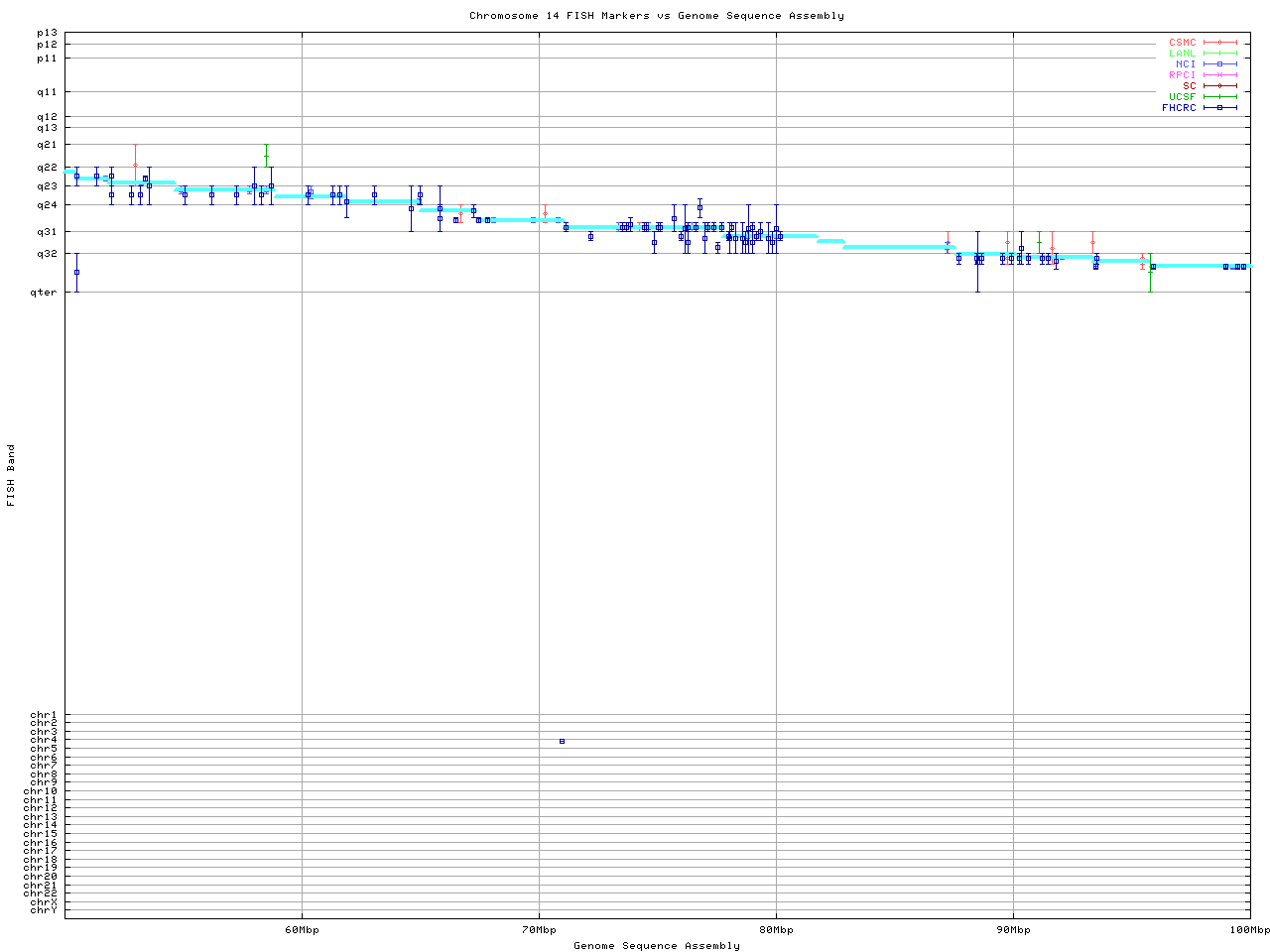Select the RPCI legend marker symbol

(x=1219, y=75)
